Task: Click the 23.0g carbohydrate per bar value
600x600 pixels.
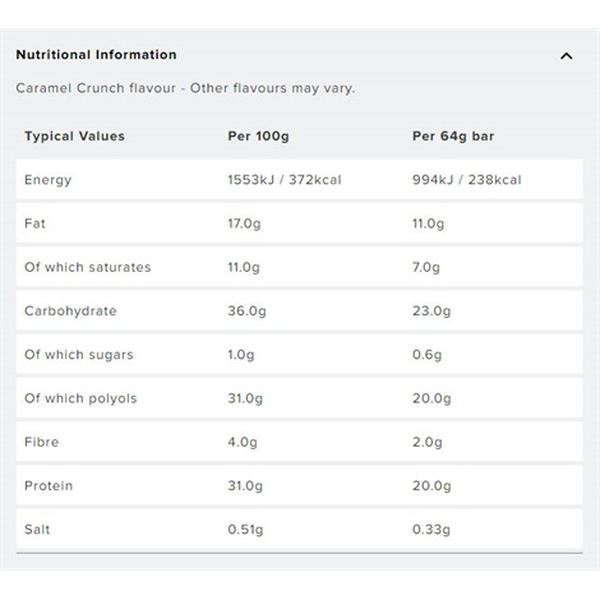Action: coord(431,311)
